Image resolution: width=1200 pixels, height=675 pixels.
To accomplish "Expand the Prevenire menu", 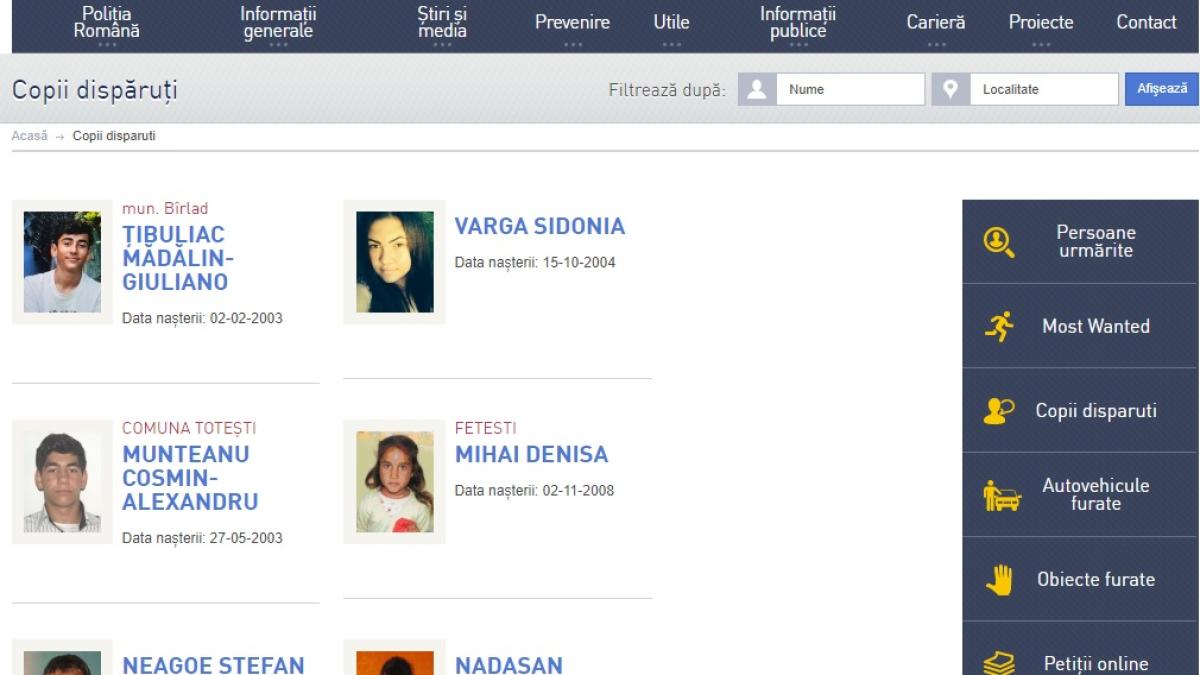I will coord(572,23).
